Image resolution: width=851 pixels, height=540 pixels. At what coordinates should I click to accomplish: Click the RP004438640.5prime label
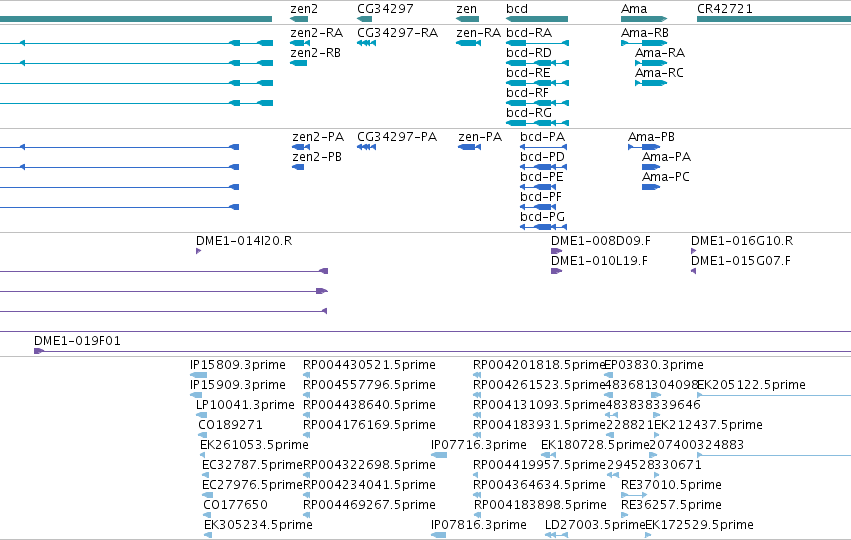point(369,405)
